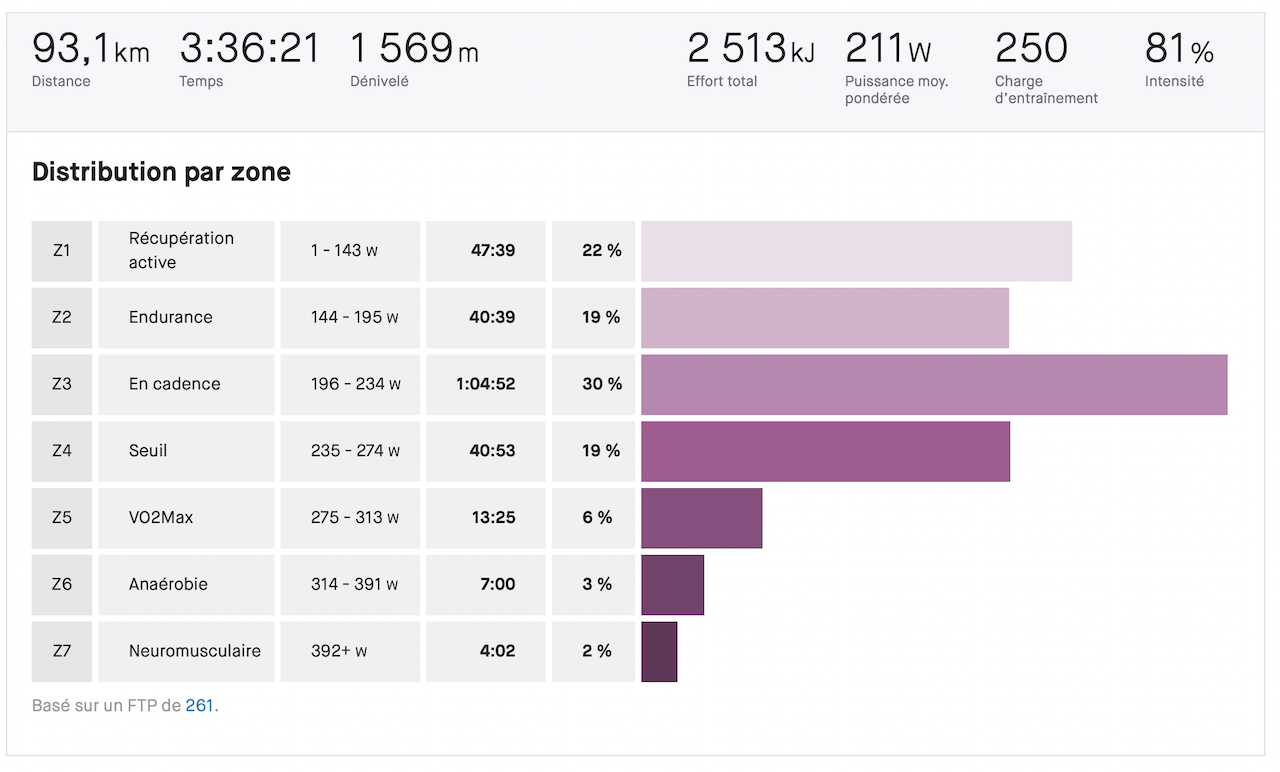Select the Z6 Anaérobie zone bar
The height and width of the screenshot is (772, 1280).
click(673, 585)
